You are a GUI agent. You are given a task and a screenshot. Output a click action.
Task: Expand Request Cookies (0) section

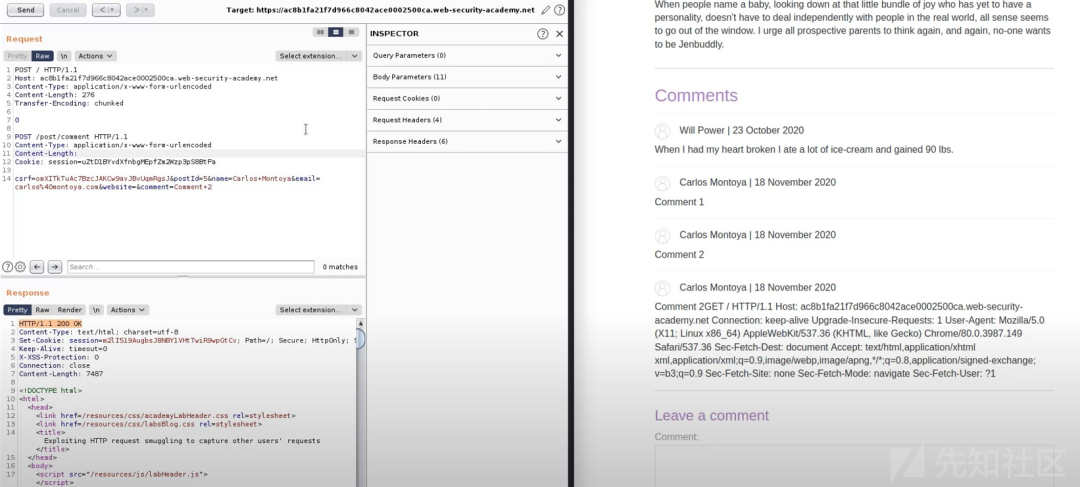[x=467, y=99]
